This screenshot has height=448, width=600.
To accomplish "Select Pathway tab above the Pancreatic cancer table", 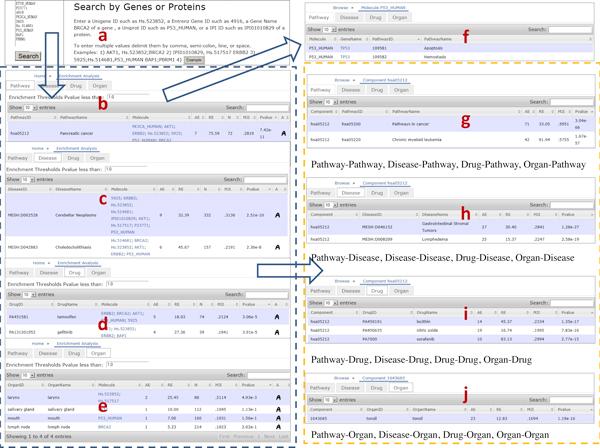I will pos(20,86).
